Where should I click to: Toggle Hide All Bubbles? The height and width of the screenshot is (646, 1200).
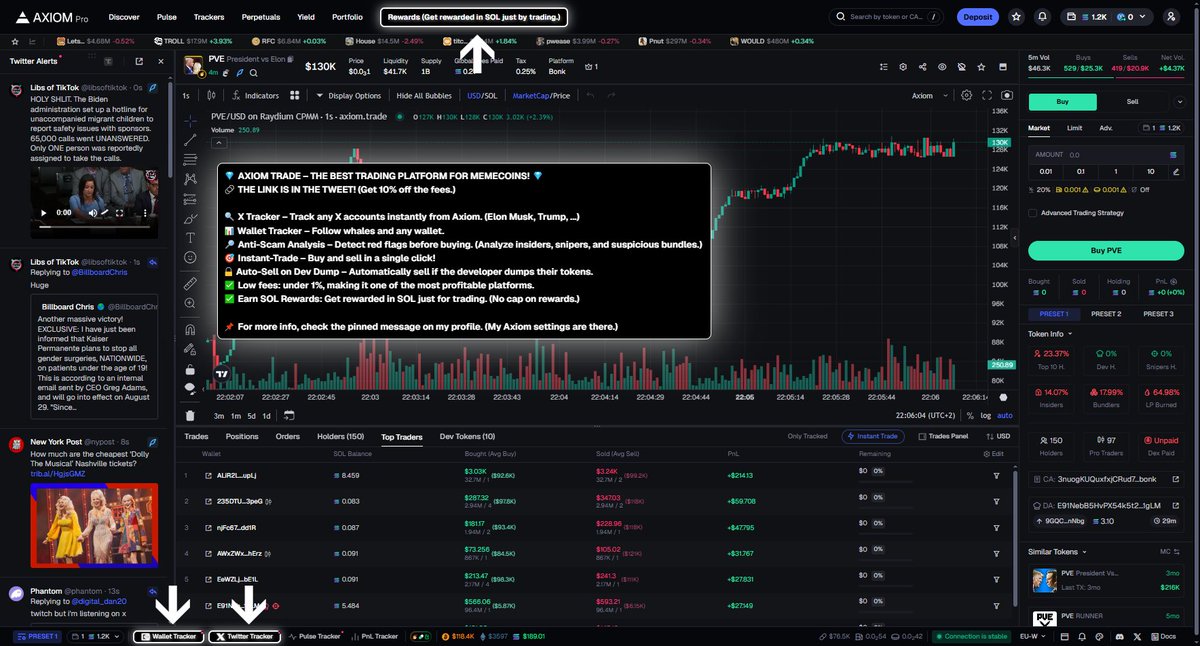(x=424, y=95)
